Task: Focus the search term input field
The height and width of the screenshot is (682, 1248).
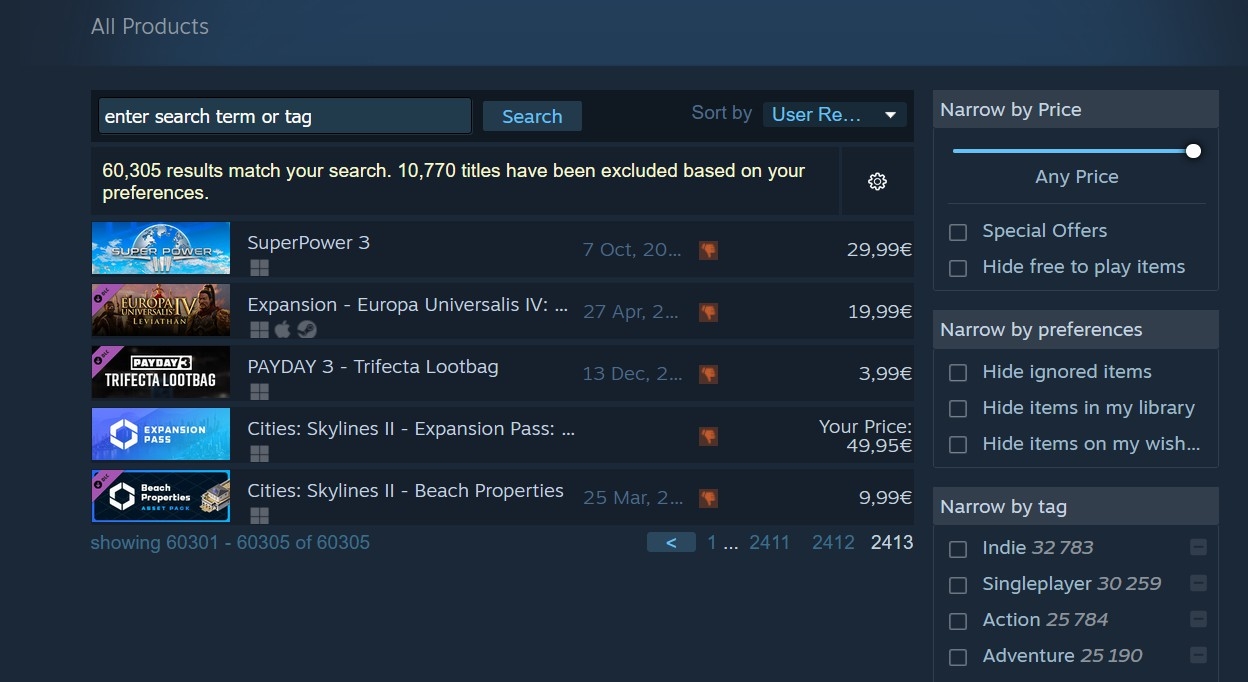Action: (x=284, y=116)
